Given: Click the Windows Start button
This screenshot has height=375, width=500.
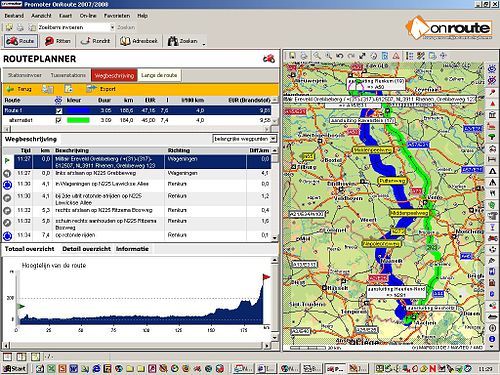Looking at the screenshot, I should pos(15,368).
